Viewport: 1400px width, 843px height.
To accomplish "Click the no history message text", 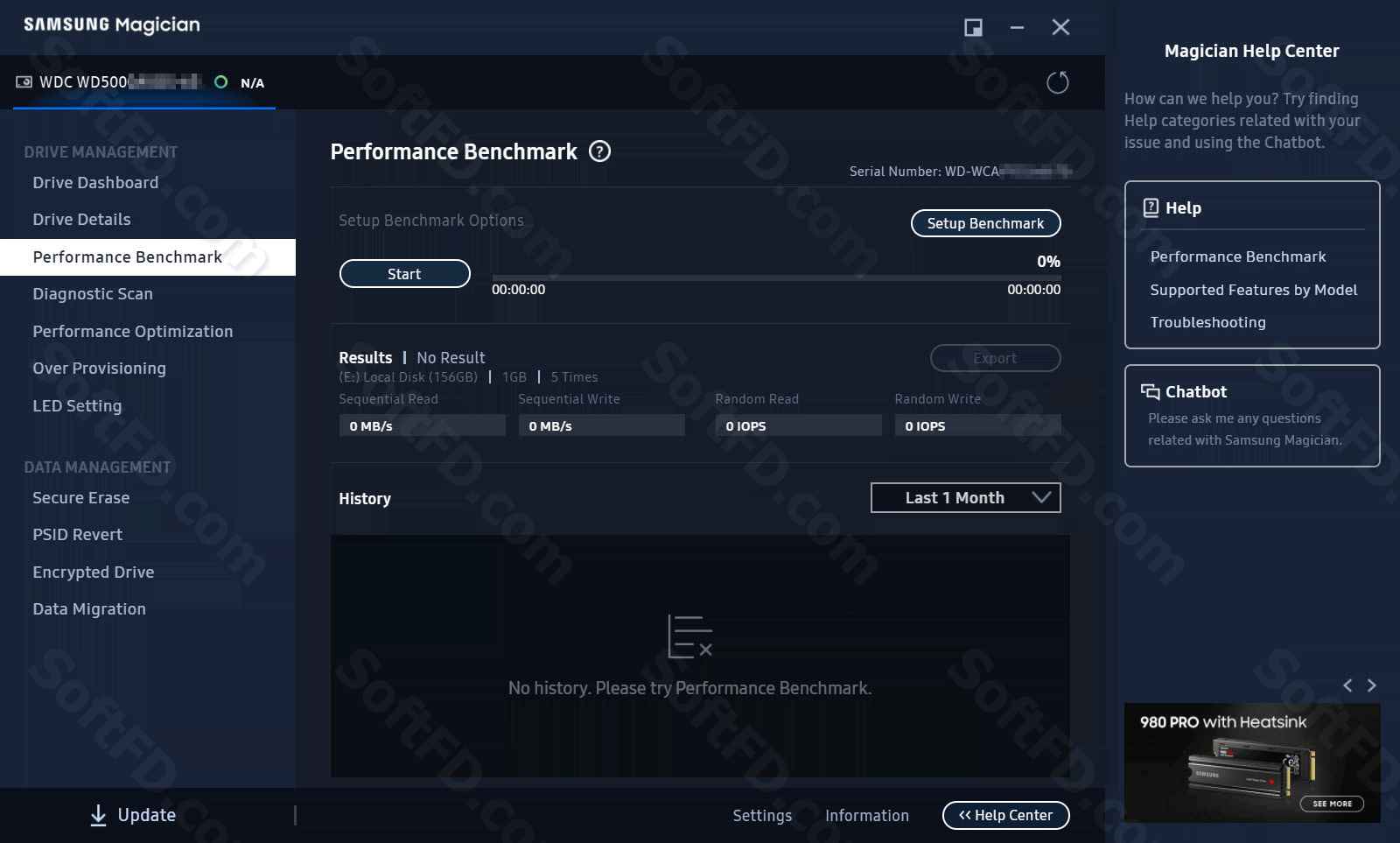I will pyautogui.click(x=689, y=688).
